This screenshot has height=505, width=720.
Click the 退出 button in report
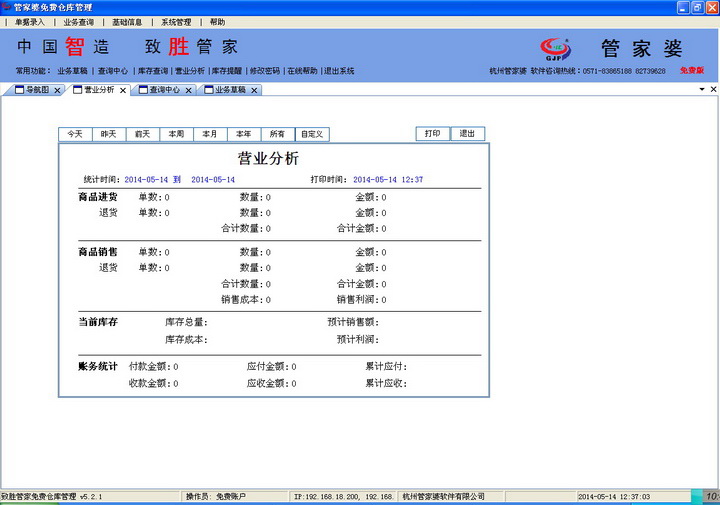pyautogui.click(x=467, y=134)
